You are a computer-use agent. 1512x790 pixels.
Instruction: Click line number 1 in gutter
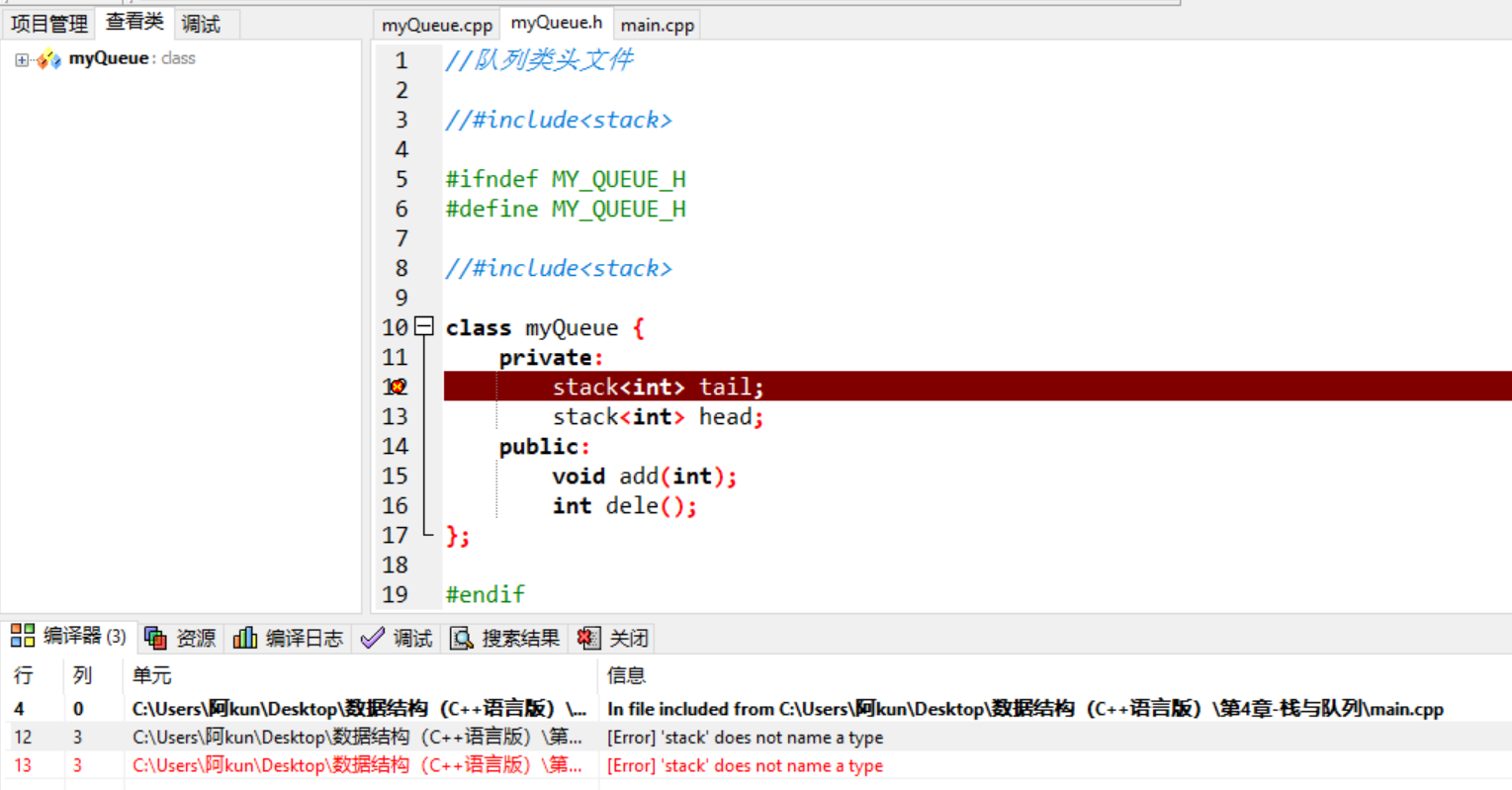pos(400,60)
